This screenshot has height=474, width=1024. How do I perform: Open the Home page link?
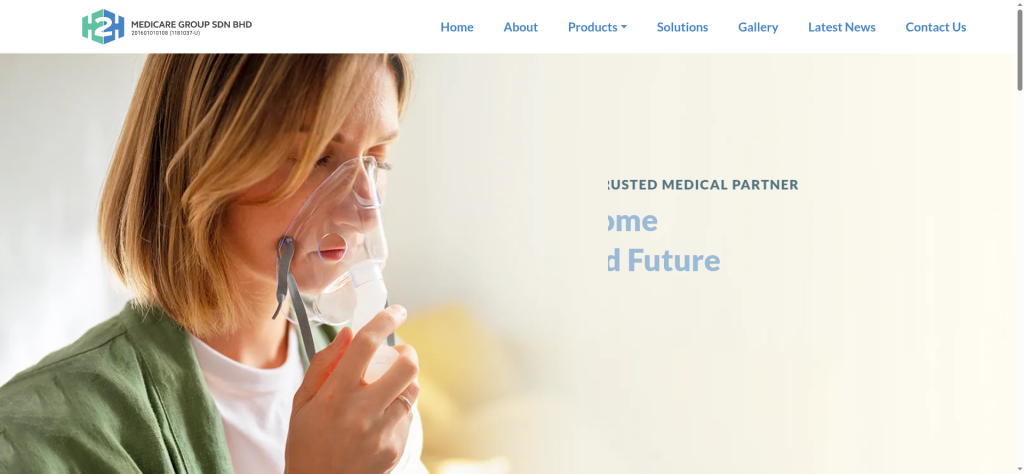pyautogui.click(x=456, y=27)
